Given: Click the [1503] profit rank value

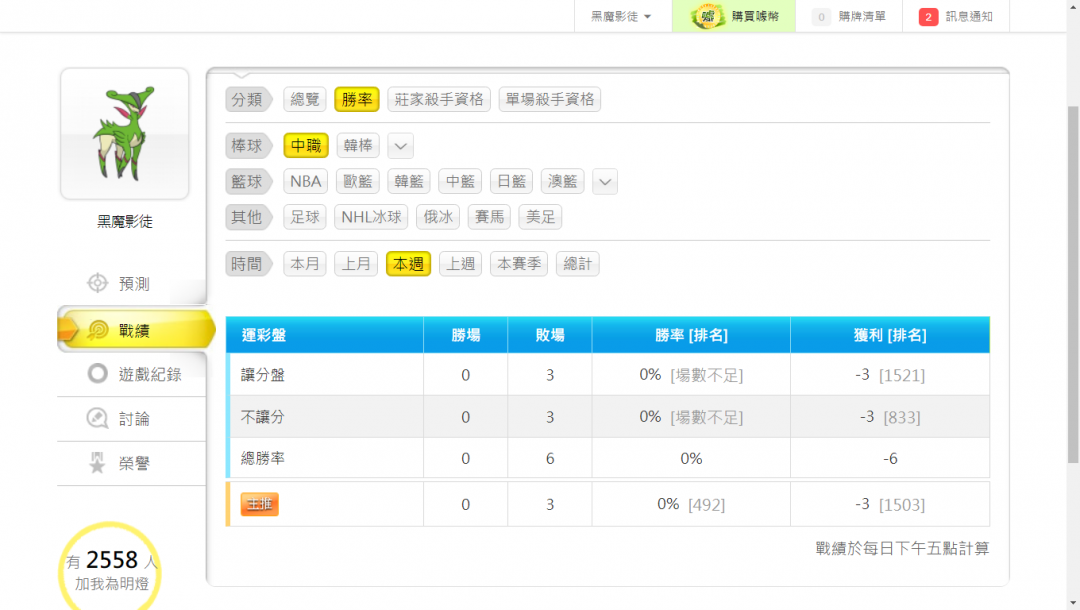Looking at the screenshot, I should [902, 505].
